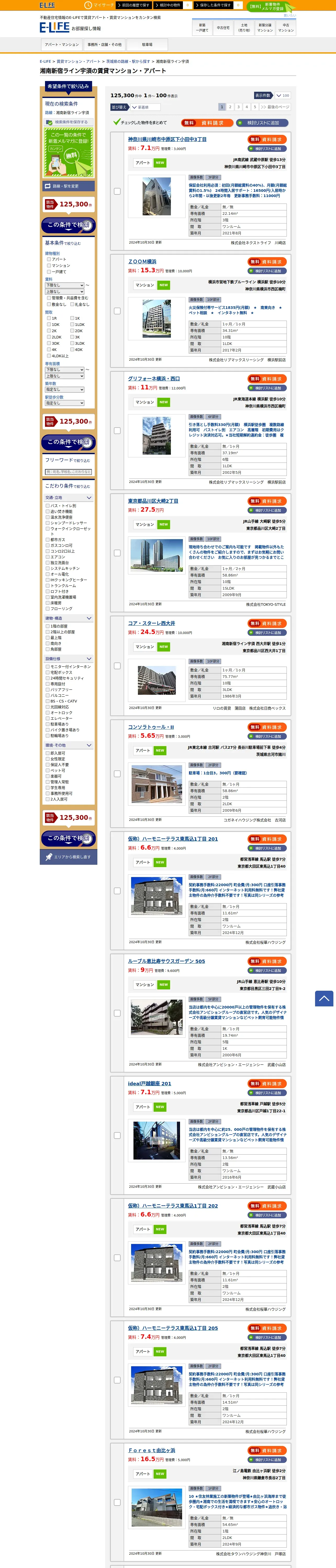The image size is (336, 1568).
Task: Collapse 設備仕様 section
Action: [x=68, y=659]
